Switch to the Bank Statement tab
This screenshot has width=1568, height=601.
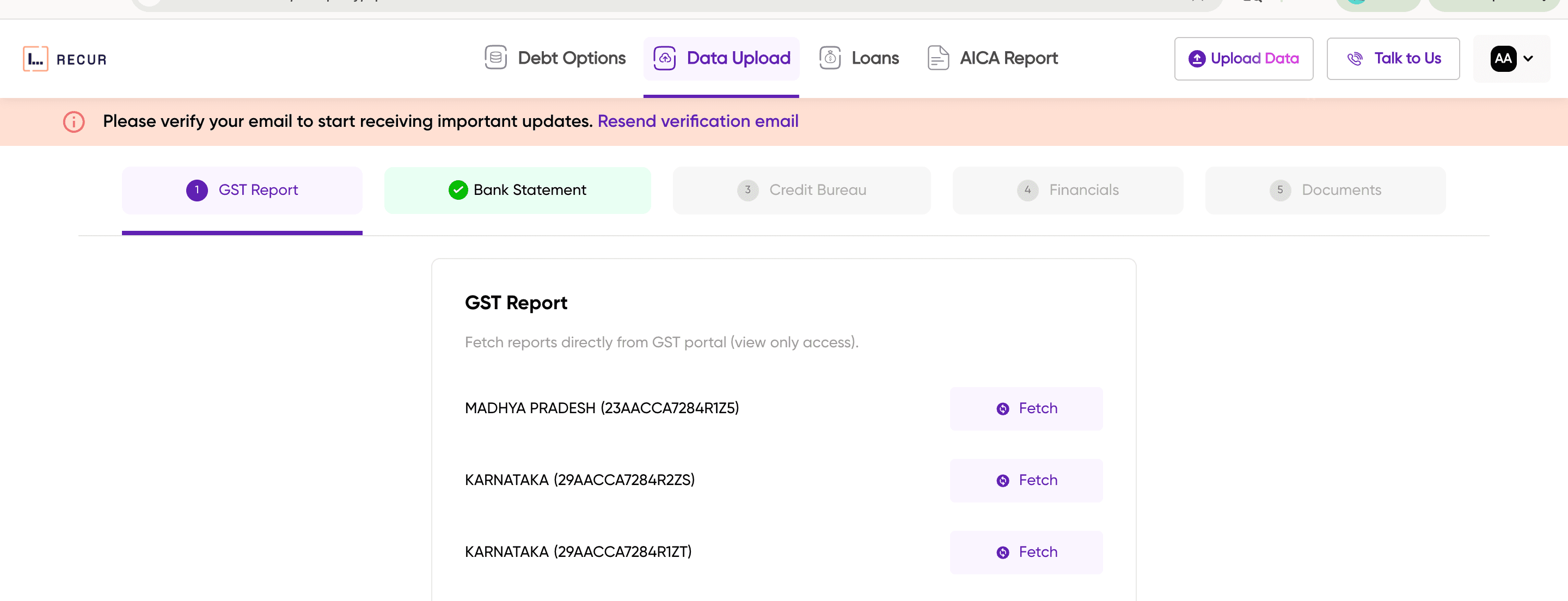pyautogui.click(x=517, y=189)
